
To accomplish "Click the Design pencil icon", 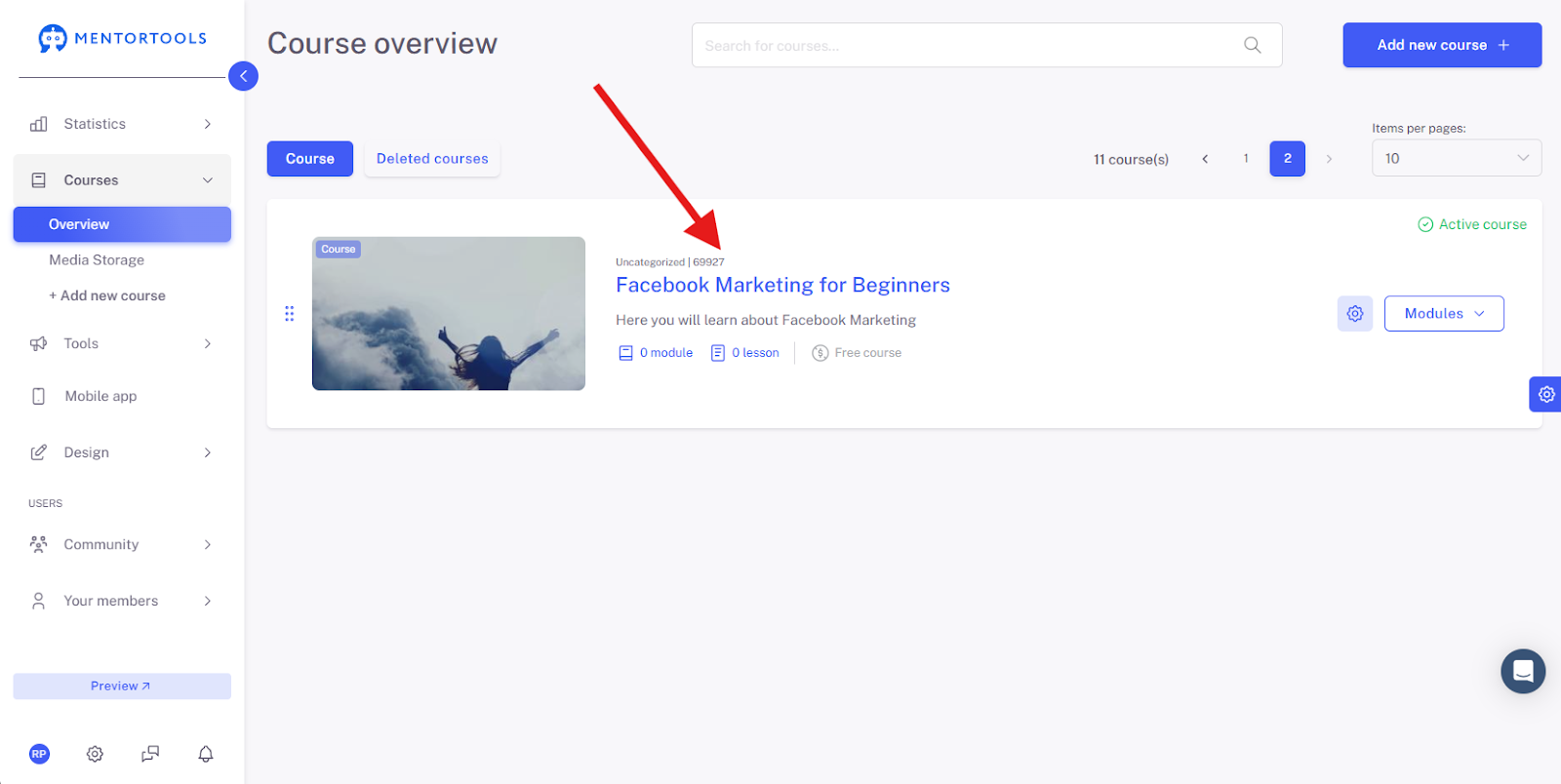I will pos(39,452).
